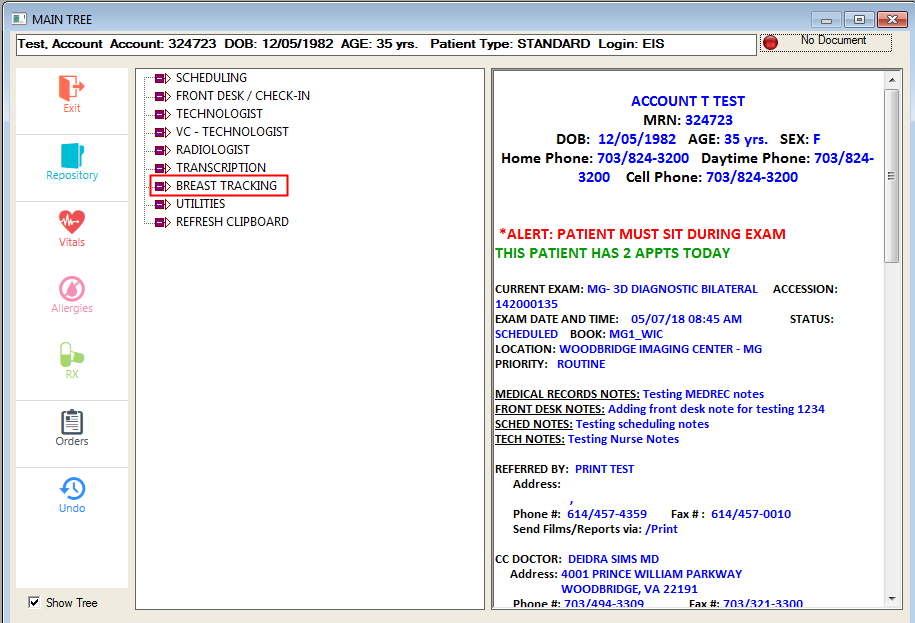
Task: Open the Repository icon
Action: pyautogui.click(x=72, y=156)
